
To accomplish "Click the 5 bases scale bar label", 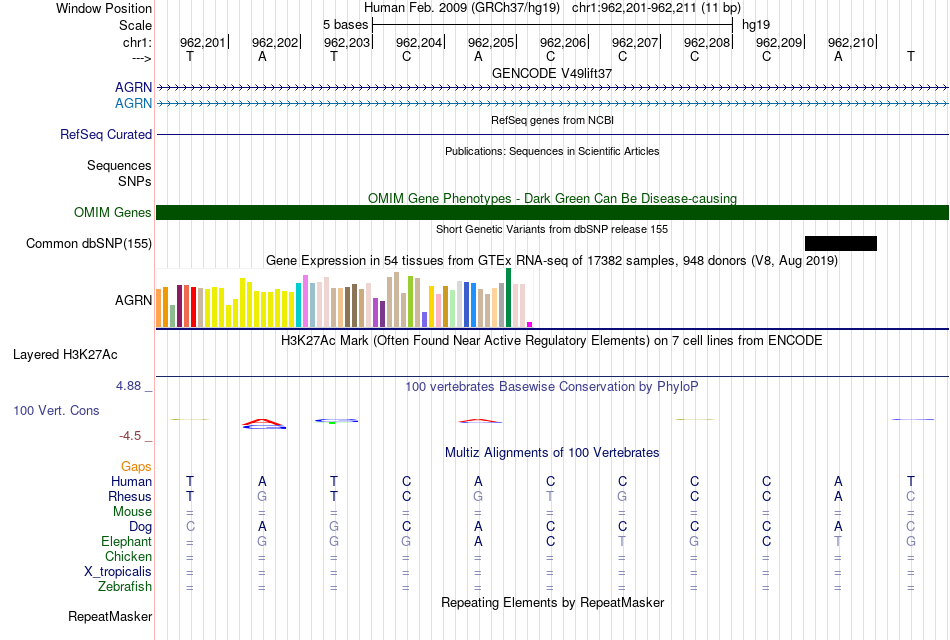I will 345,25.
